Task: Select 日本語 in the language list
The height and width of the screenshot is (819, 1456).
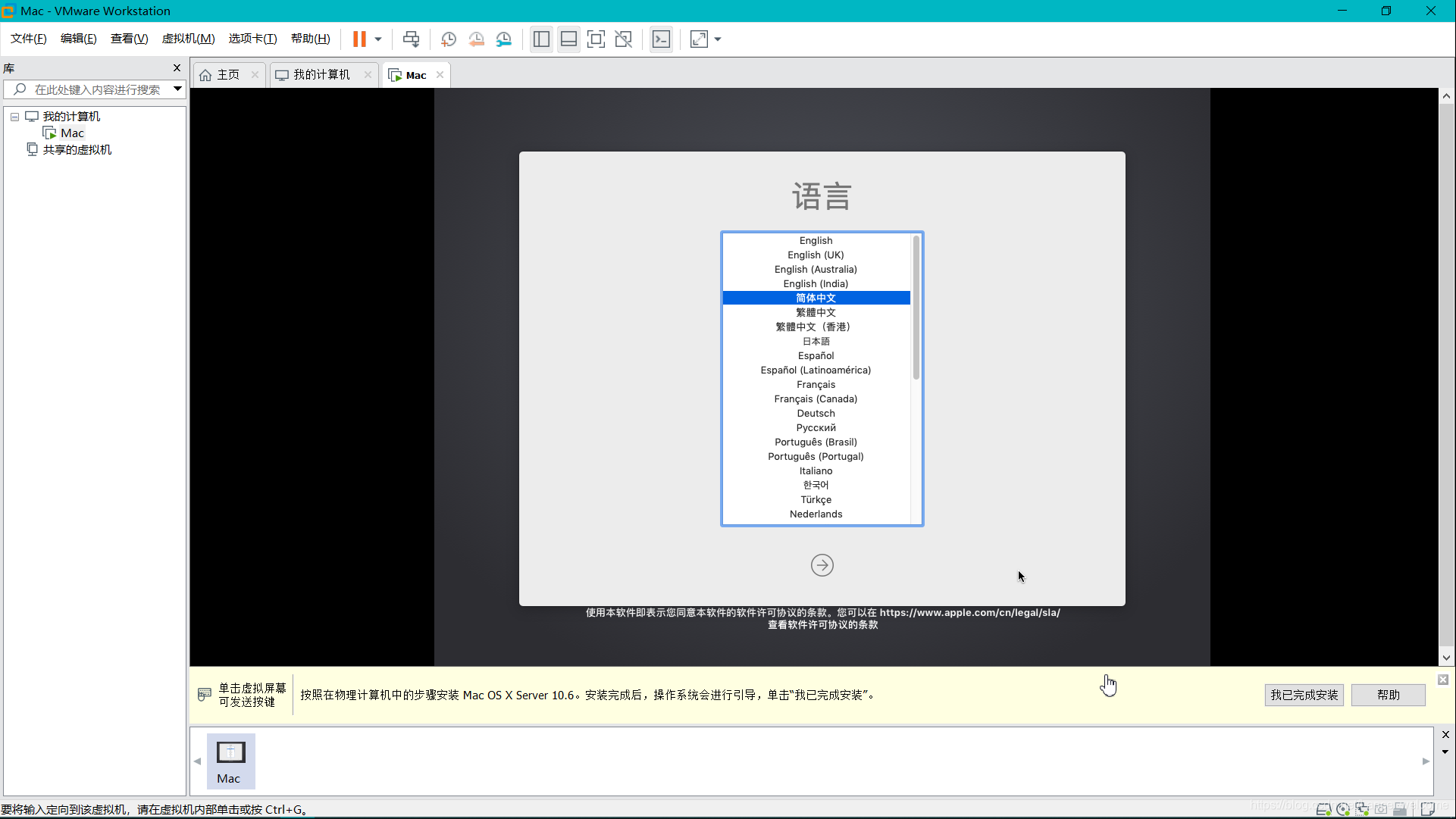Action: coord(816,341)
